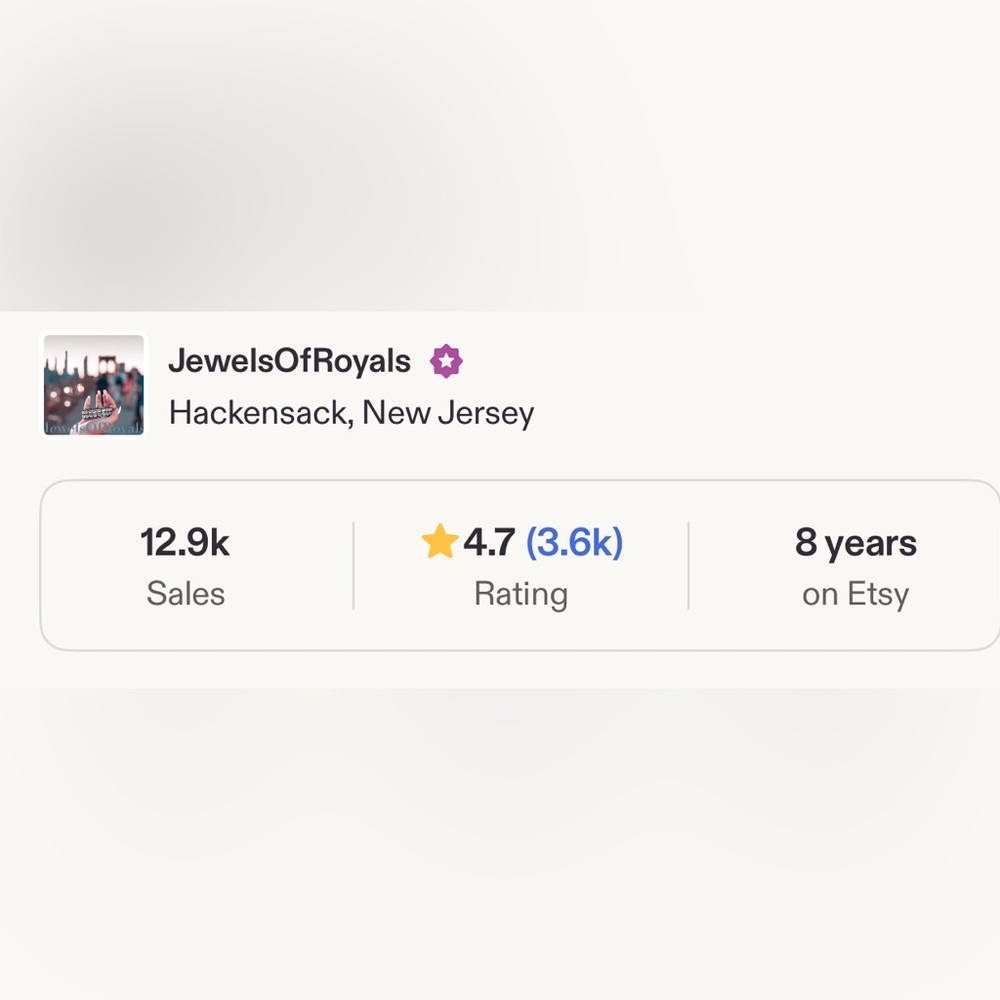Open the blue (3.6k) reviews count

(x=574, y=543)
